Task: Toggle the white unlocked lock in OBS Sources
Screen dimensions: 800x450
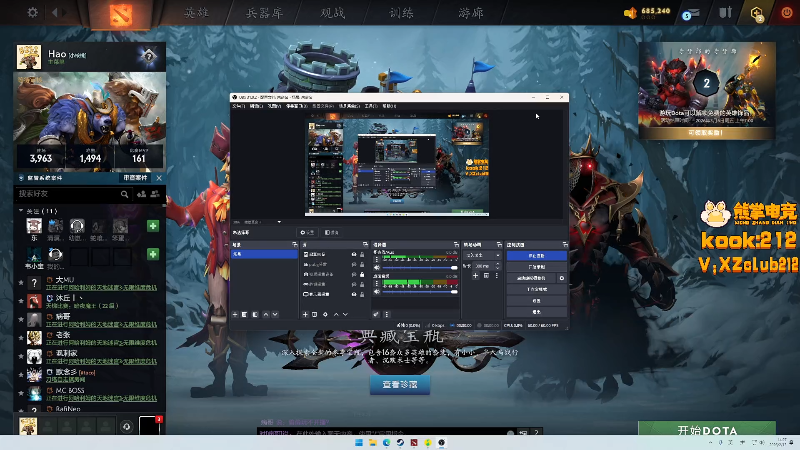Action: 362,274
